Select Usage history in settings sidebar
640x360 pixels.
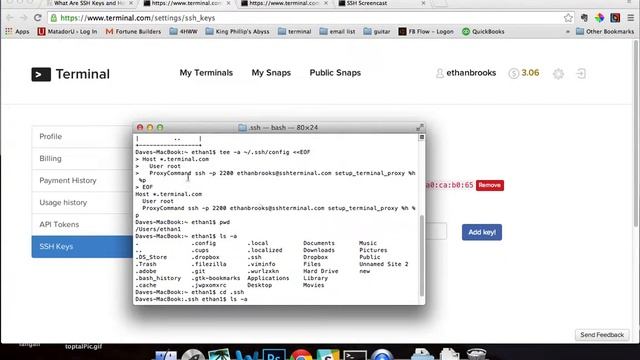82,202
